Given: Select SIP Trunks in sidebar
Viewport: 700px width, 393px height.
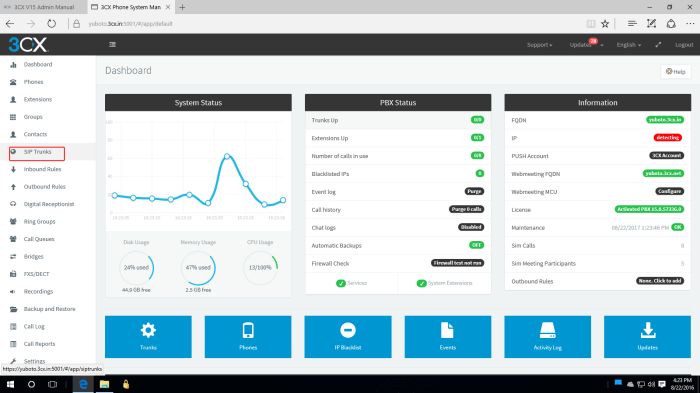Looking at the screenshot, I should point(38,152).
